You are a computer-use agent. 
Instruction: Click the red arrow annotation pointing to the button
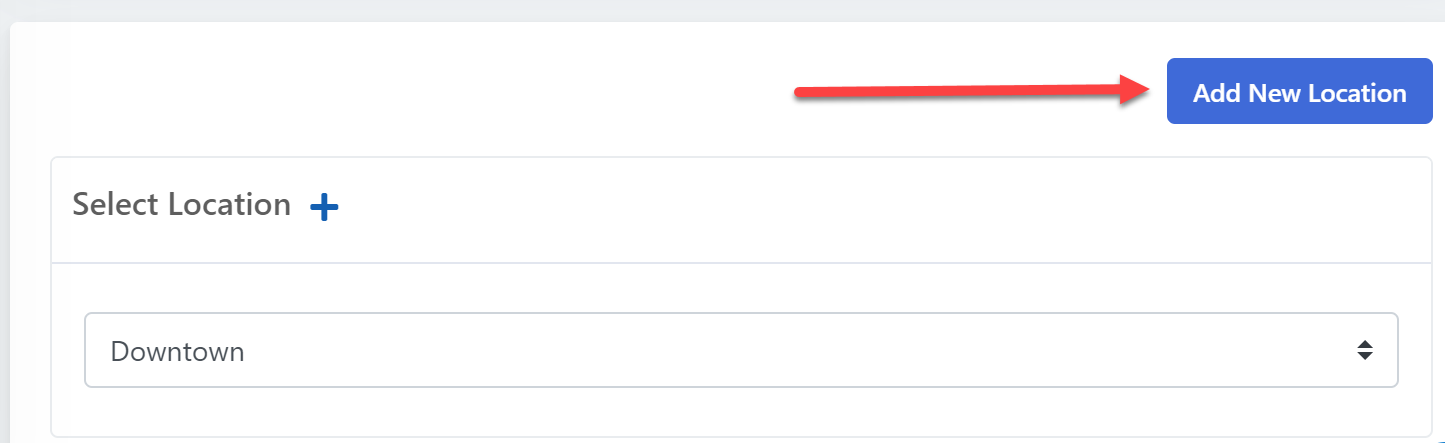click(970, 91)
